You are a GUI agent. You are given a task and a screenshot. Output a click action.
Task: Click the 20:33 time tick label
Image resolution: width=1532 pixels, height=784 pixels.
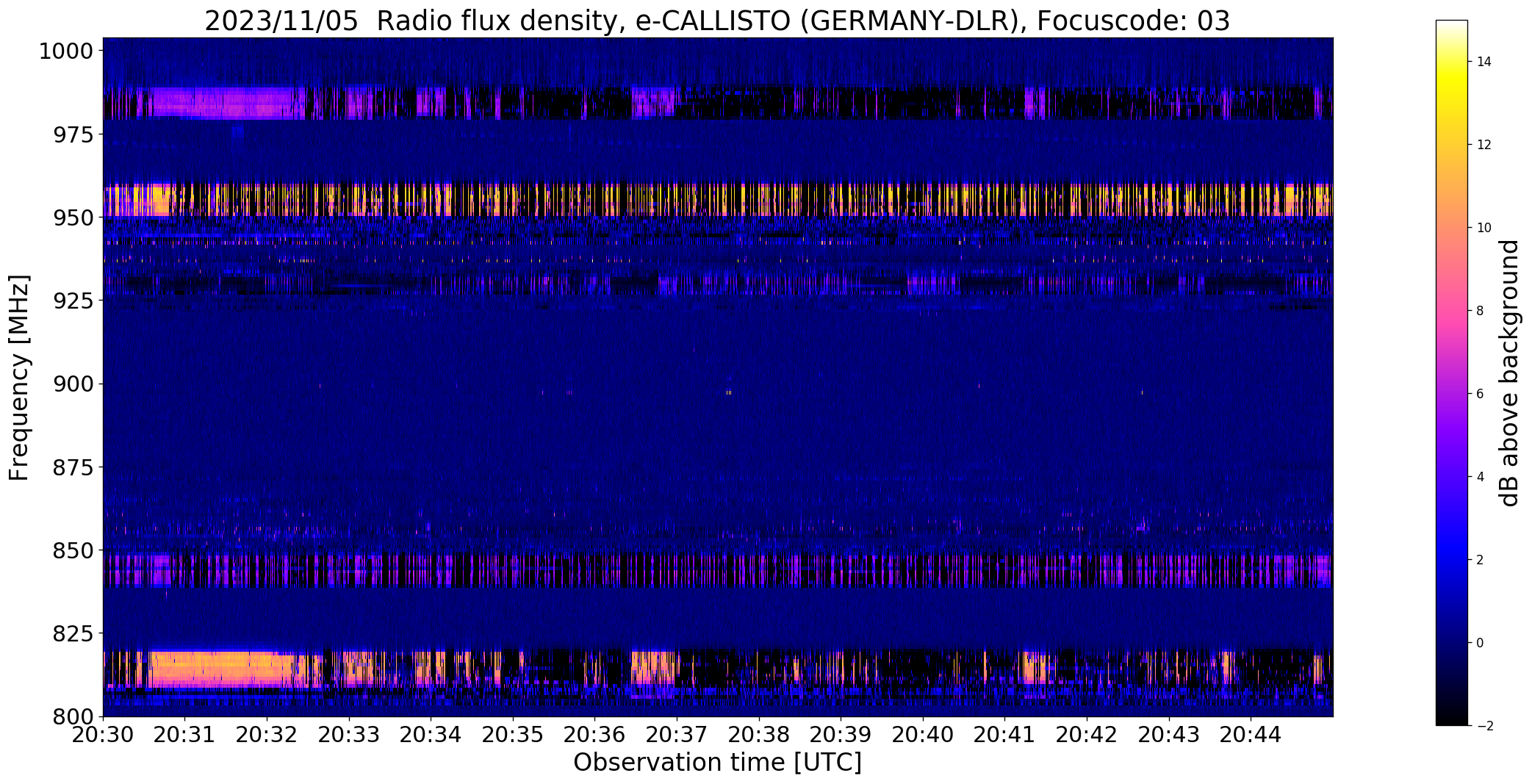[x=349, y=734]
